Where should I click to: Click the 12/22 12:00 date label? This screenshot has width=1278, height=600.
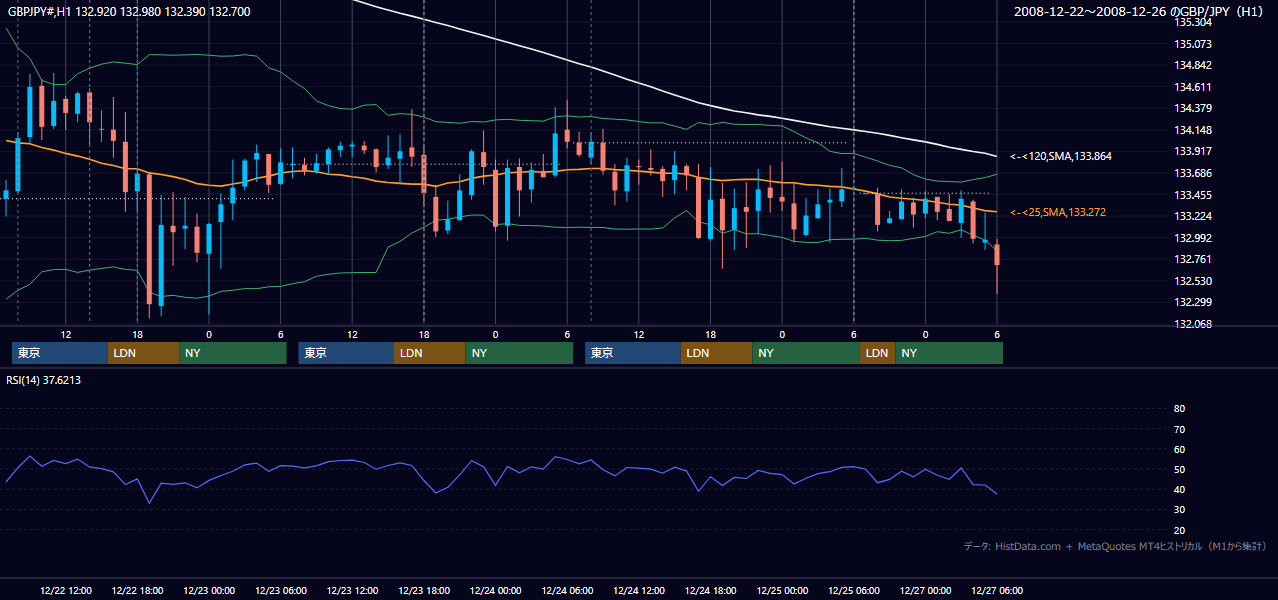[x=66, y=591]
